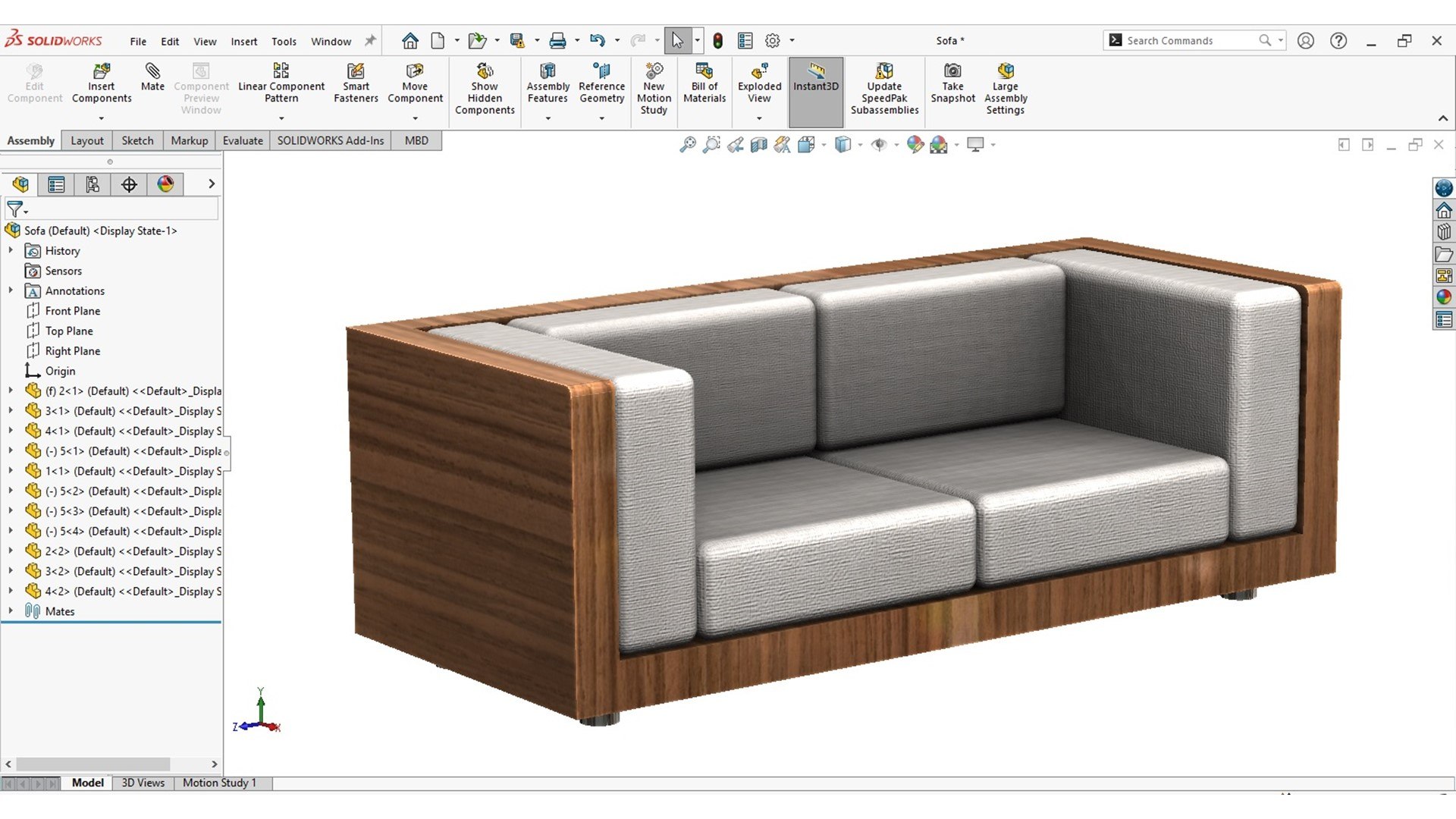1456x819 pixels.
Task: Start a New Motion Study
Action: [x=654, y=89]
